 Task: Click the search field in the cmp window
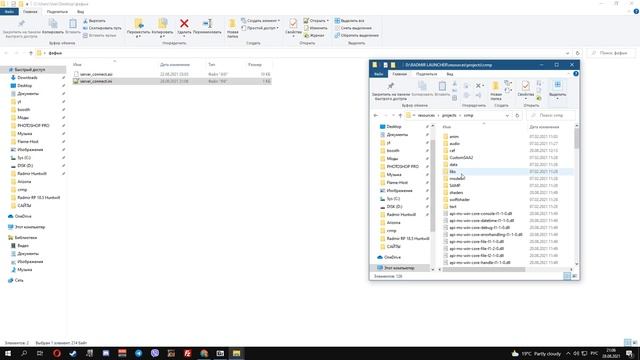(551, 116)
